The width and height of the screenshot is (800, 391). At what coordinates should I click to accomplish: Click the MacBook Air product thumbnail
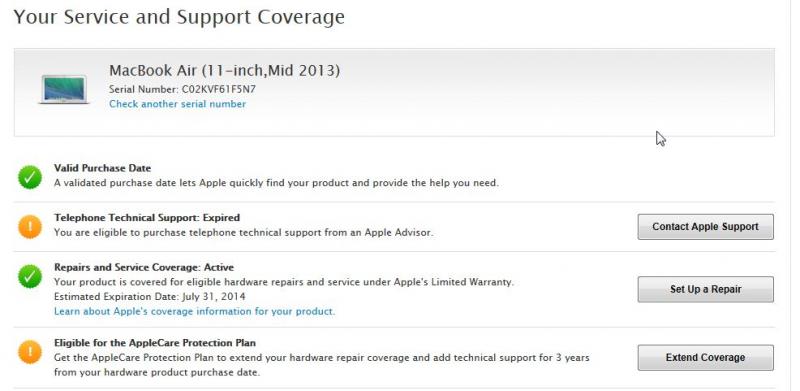point(64,90)
